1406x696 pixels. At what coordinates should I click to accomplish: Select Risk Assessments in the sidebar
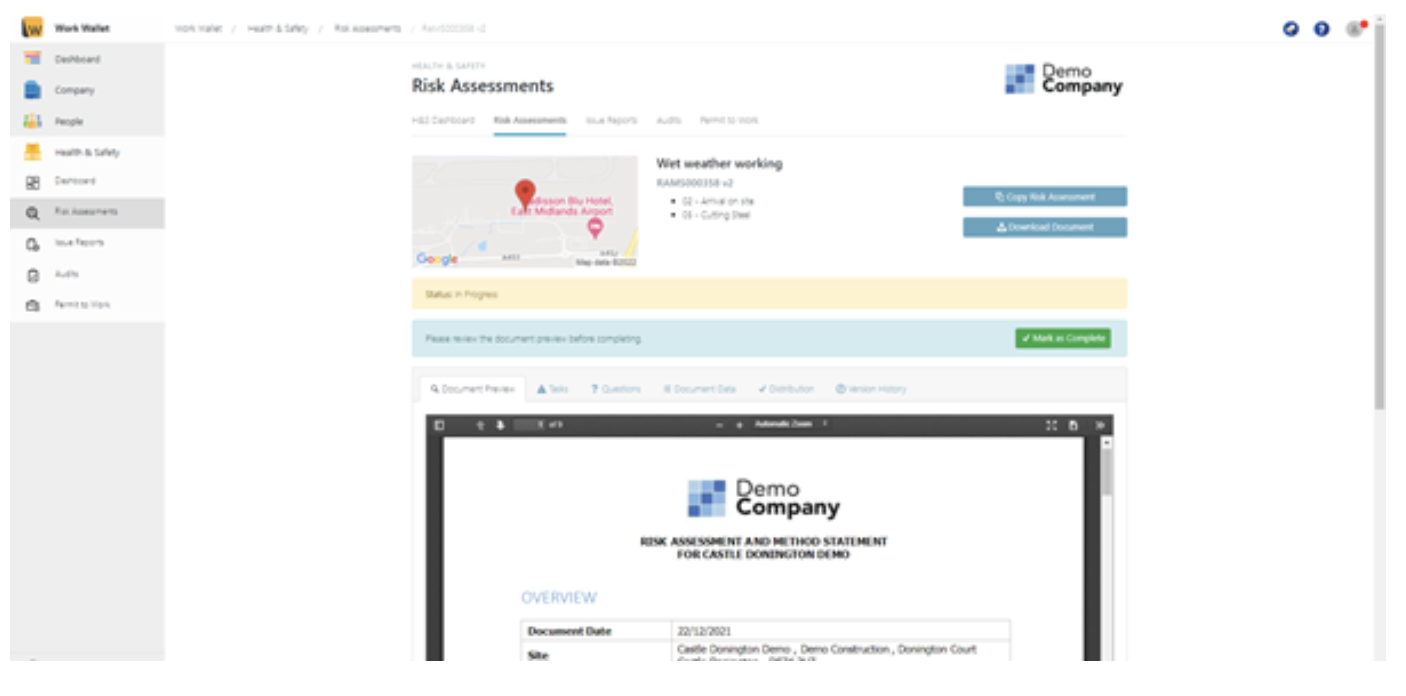coord(87,212)
